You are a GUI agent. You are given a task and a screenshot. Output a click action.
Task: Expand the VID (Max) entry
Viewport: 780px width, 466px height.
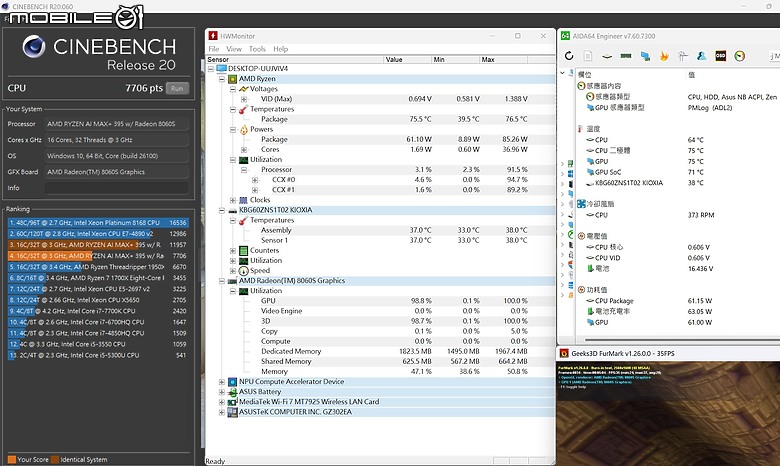click(244, 99)
